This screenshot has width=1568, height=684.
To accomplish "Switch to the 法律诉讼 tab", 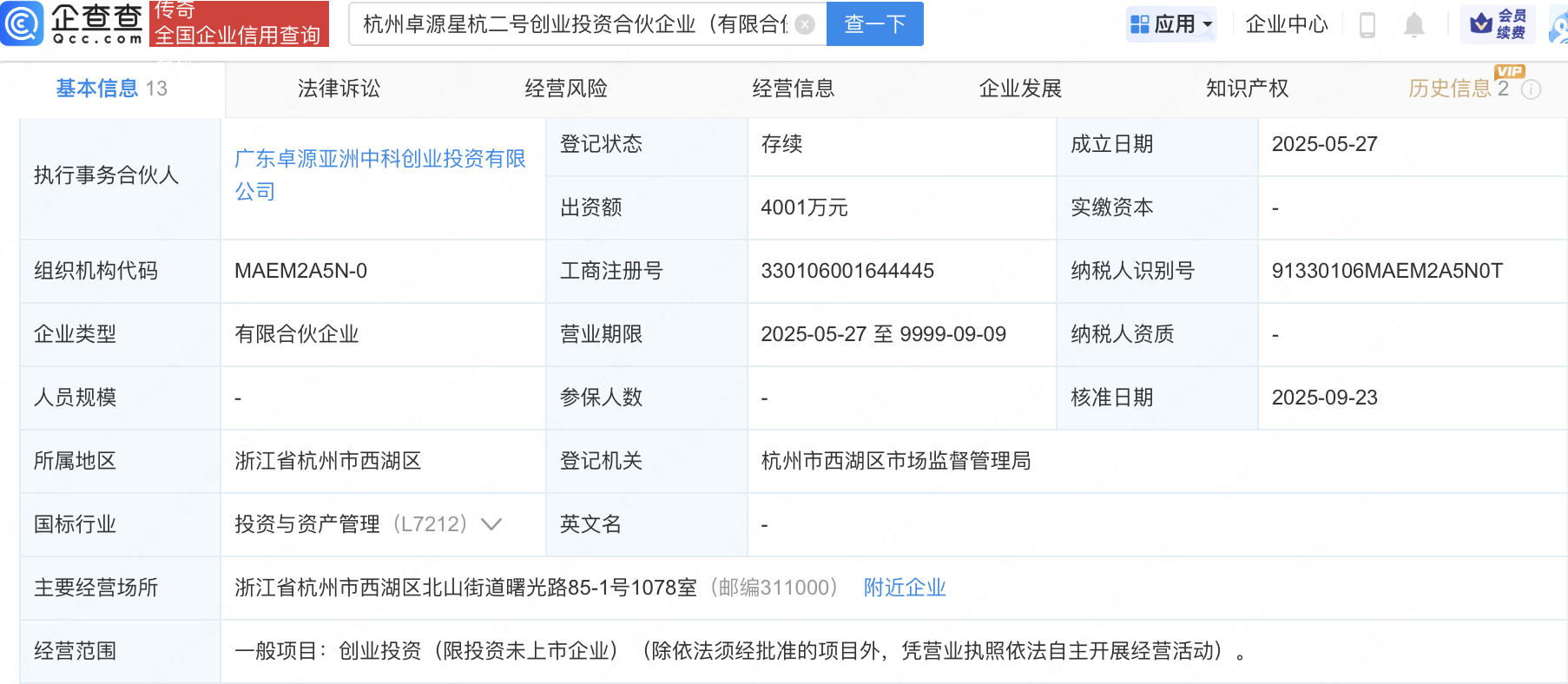I will tap(339, 89).
